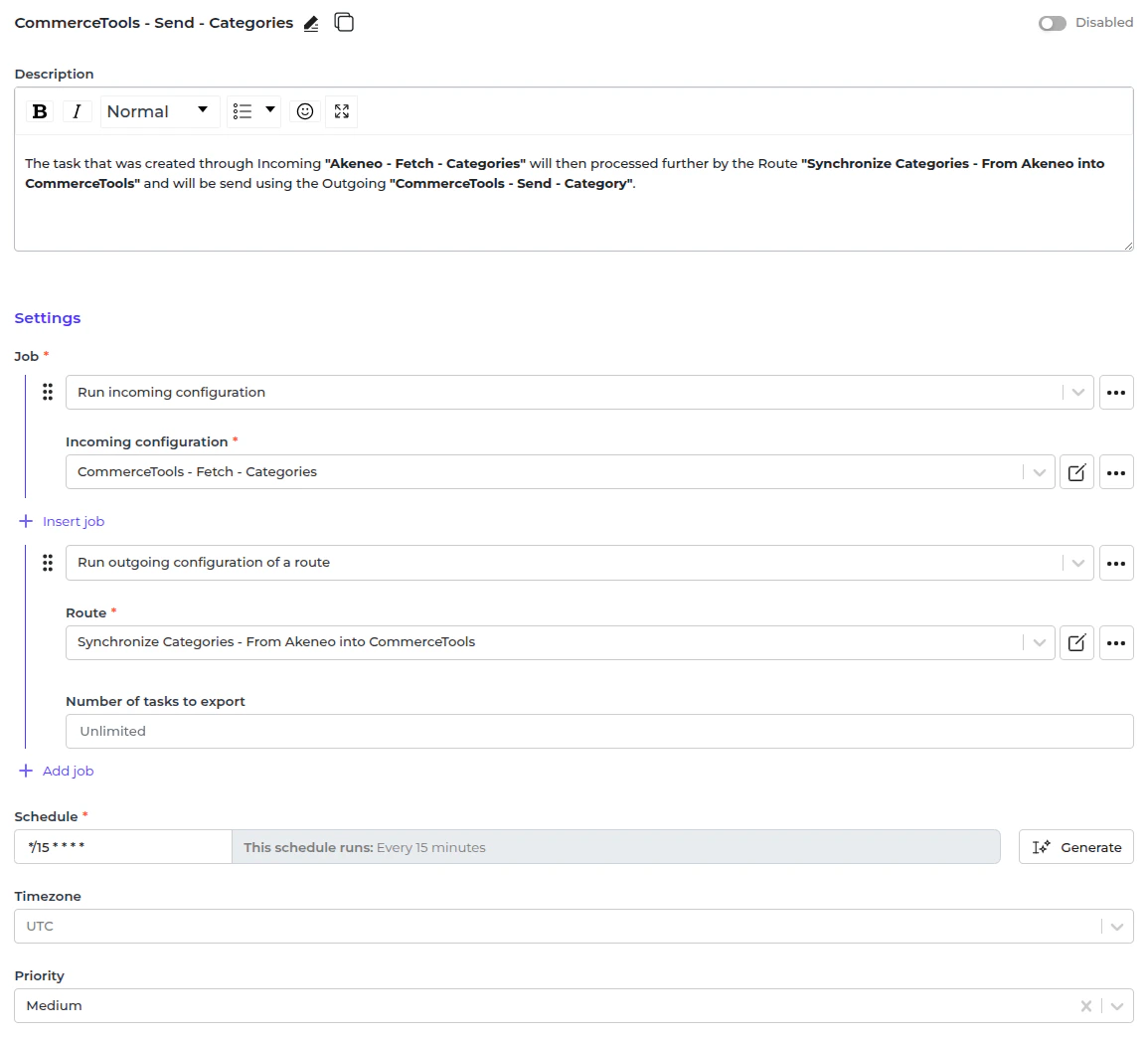The width and height of the screenshot is (1148, 1039).
Task: Grab drag handle of Run incoming configuration job
Action: [48, 393]
